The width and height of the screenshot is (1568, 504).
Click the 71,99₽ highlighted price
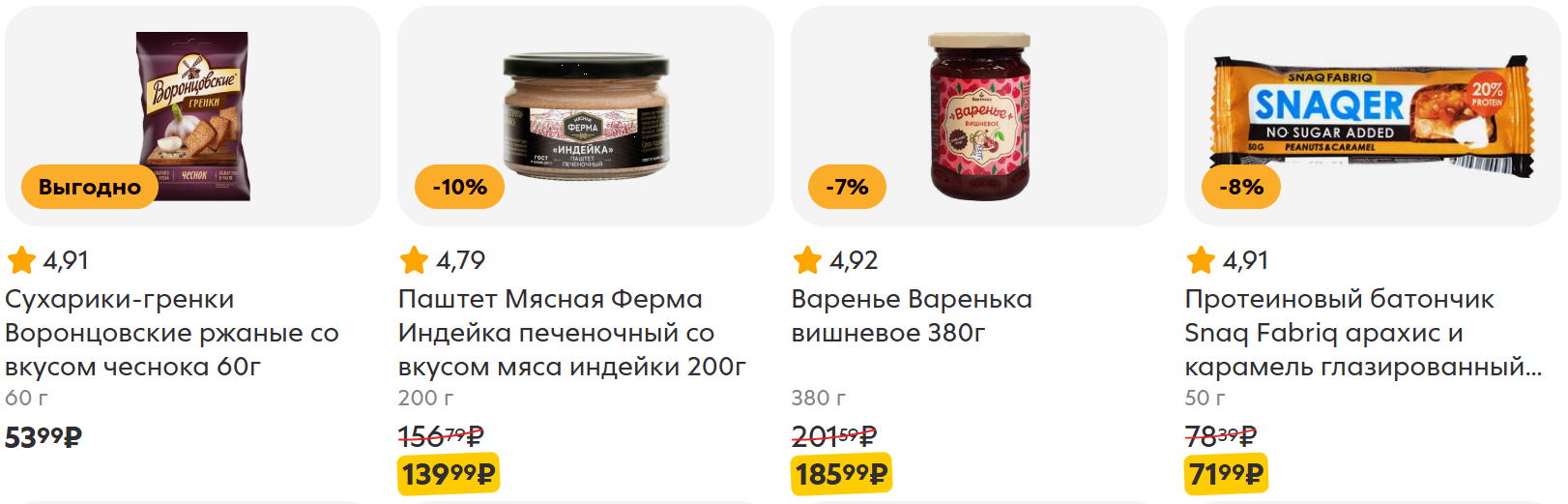coord(1226,474)
